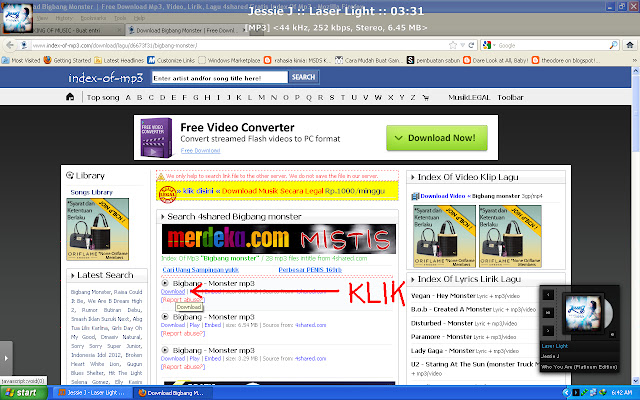Open Songs Library link
640x400 pixels.
(91, 192)
